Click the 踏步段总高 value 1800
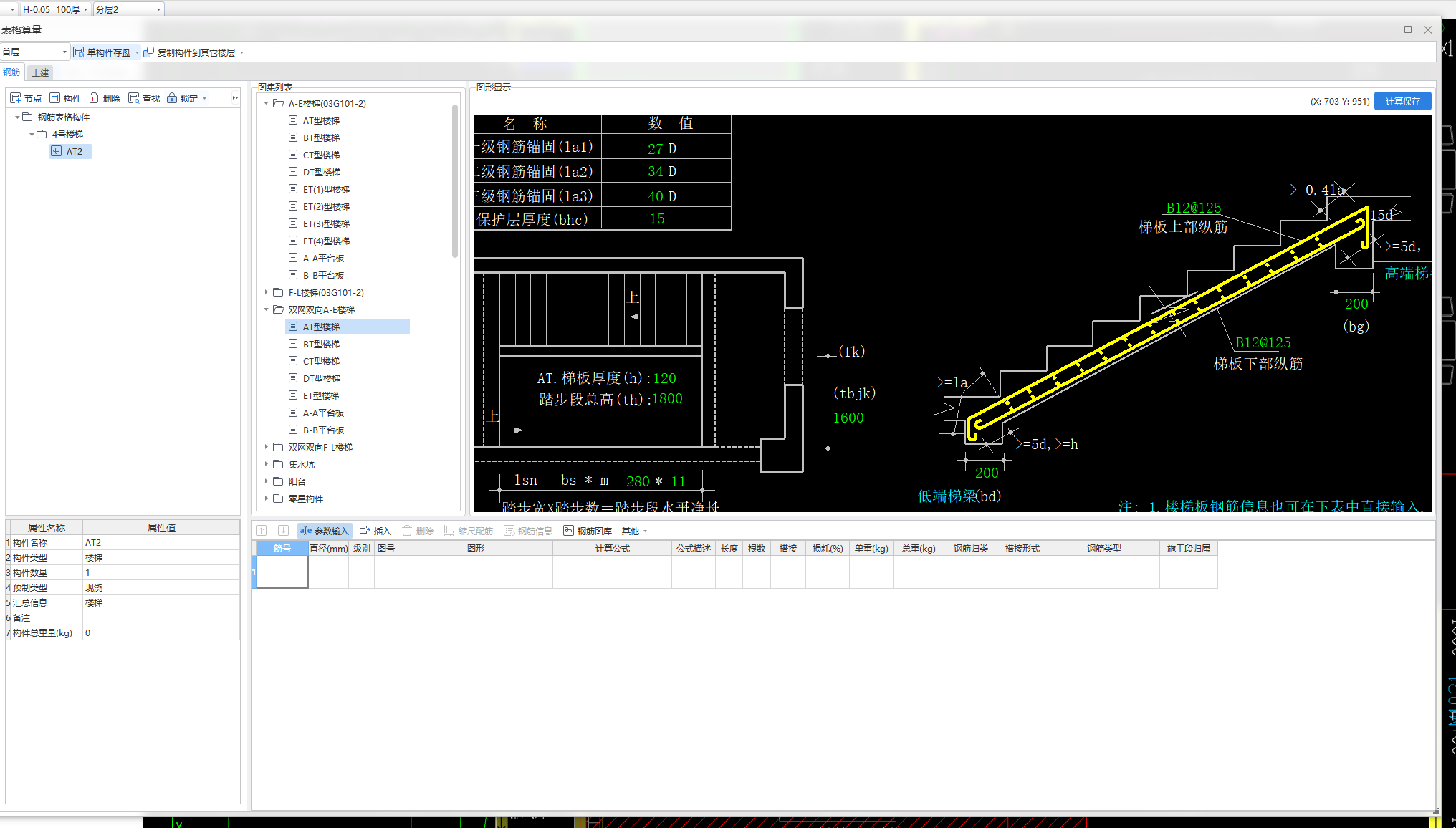Screen dimensions: 1456x828 [x=666, y=398]
